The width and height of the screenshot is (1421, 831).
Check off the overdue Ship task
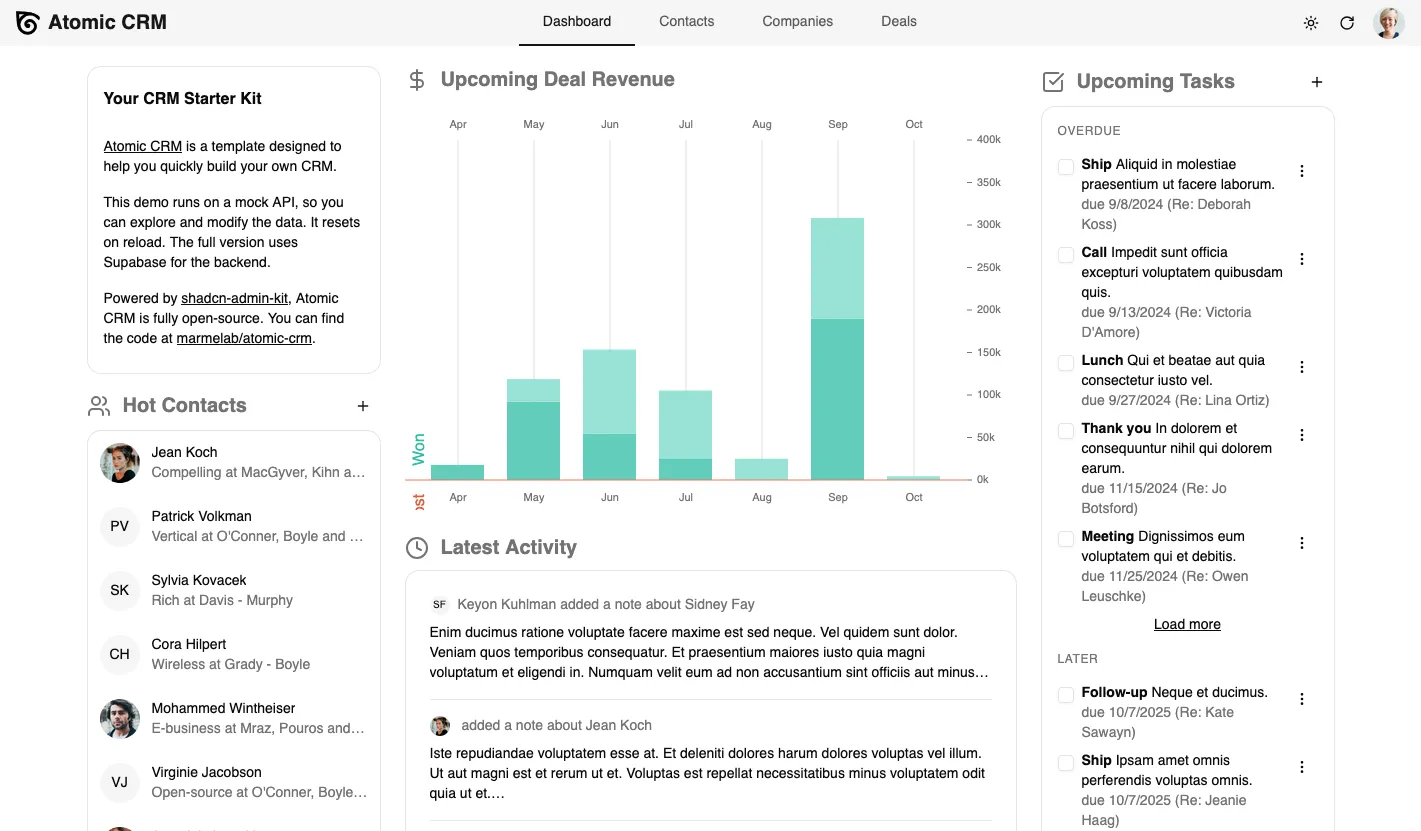point(1065,167)
